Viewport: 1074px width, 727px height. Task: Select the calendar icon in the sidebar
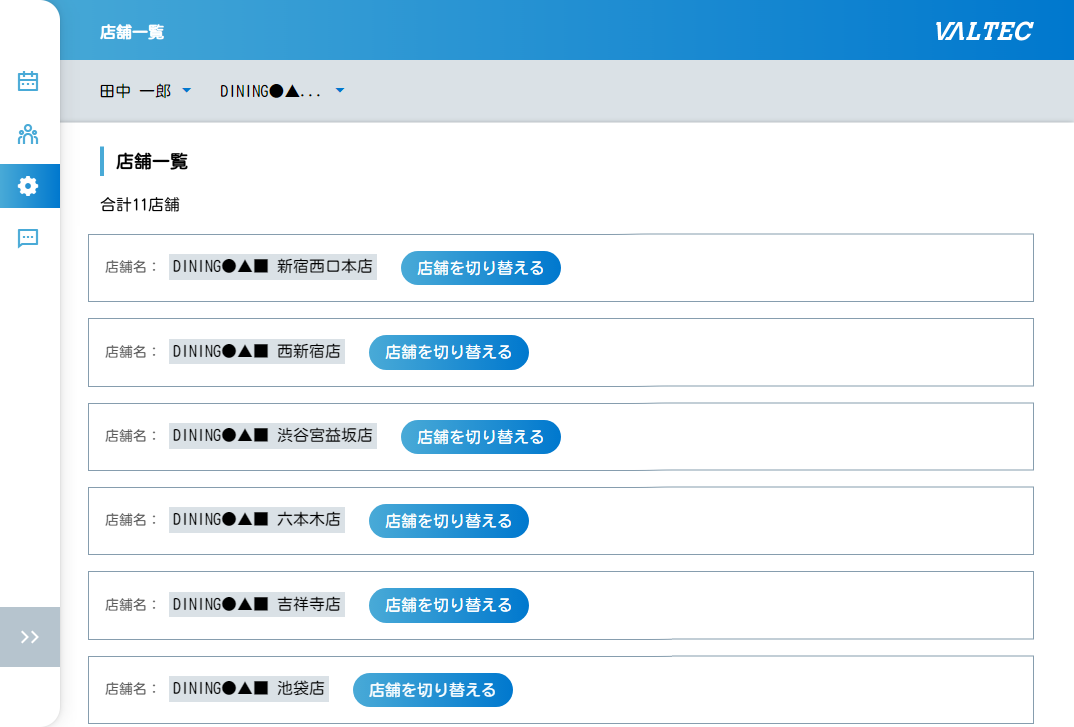coord(29,82)
